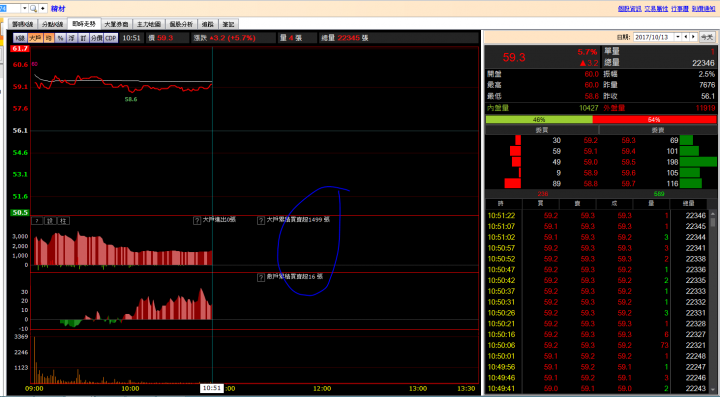
Task: Toggle the CDP indicator button
Action: pos(111,38)
